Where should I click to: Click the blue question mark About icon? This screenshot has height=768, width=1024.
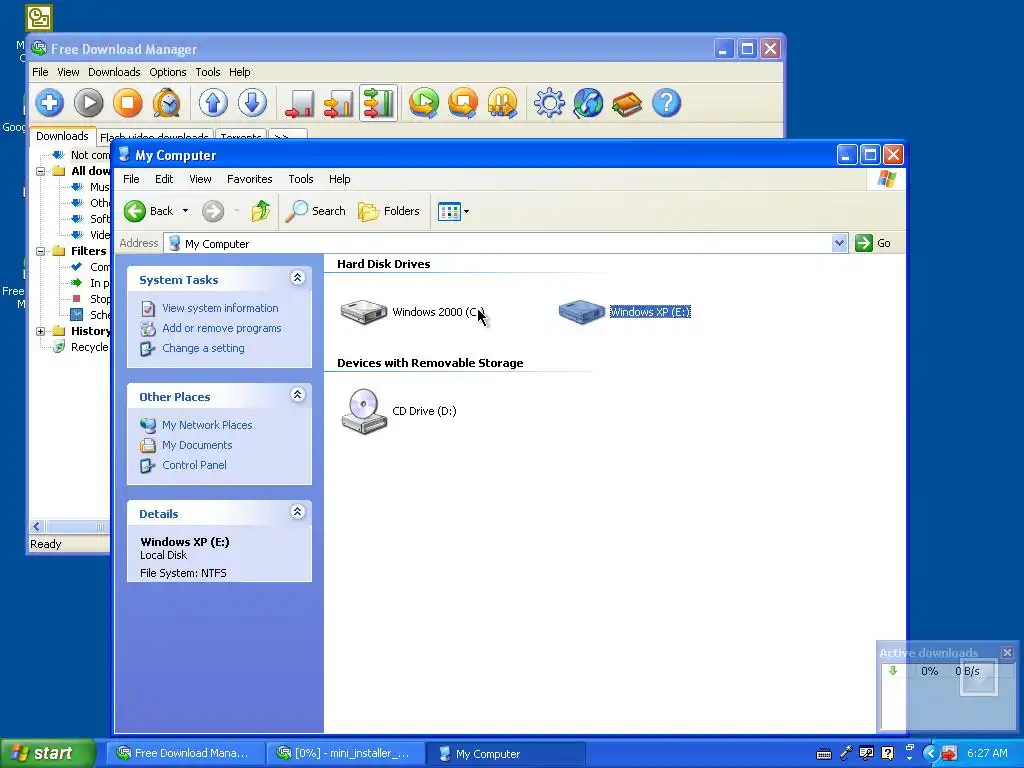click(667, 103)
